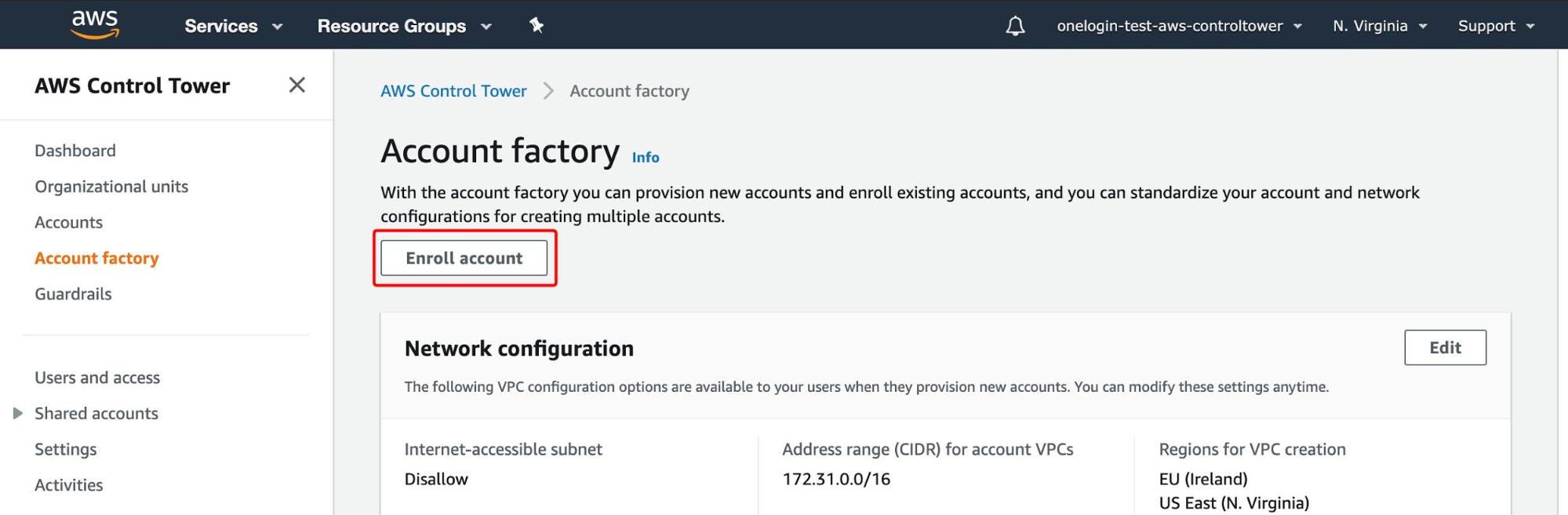Expand the Shared accounts section

coord(96,413)
